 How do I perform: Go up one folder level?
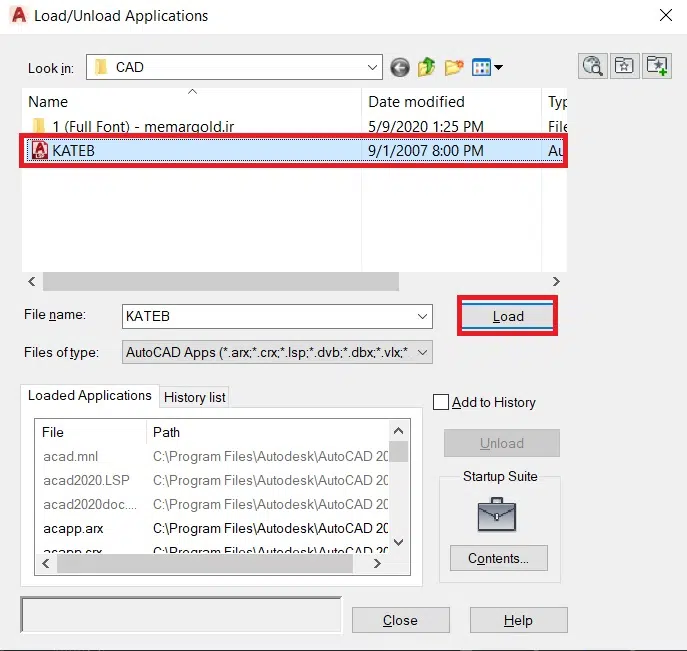427,67
